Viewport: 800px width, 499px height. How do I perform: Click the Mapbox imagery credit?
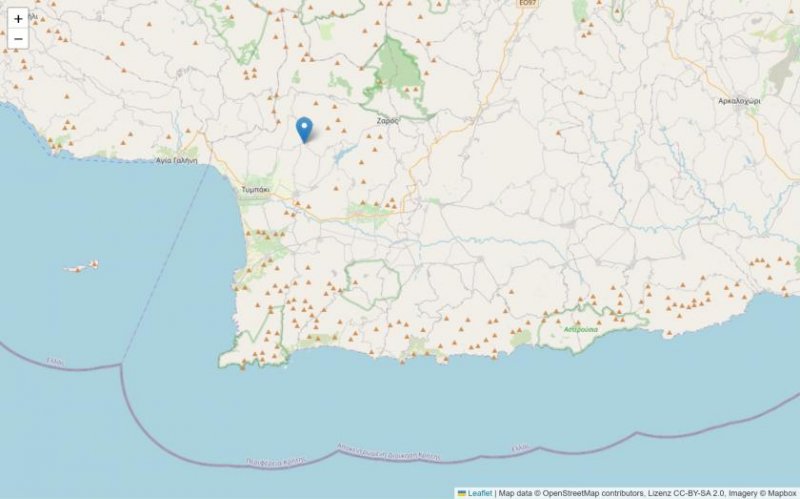tap(783, 493)
